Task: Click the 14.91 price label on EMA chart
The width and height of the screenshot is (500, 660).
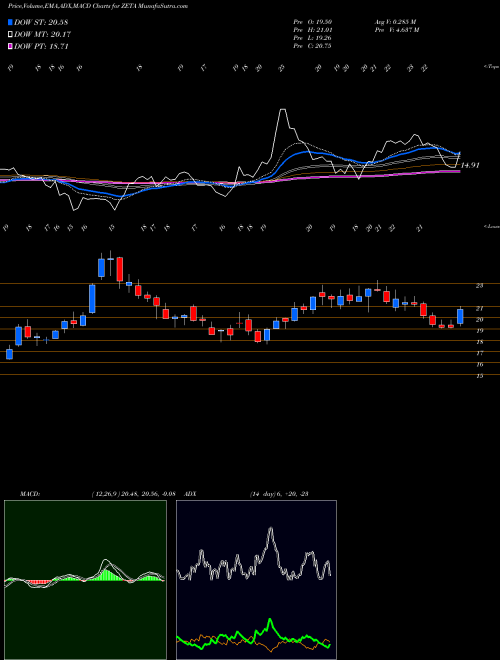Action: click(470, 165)
